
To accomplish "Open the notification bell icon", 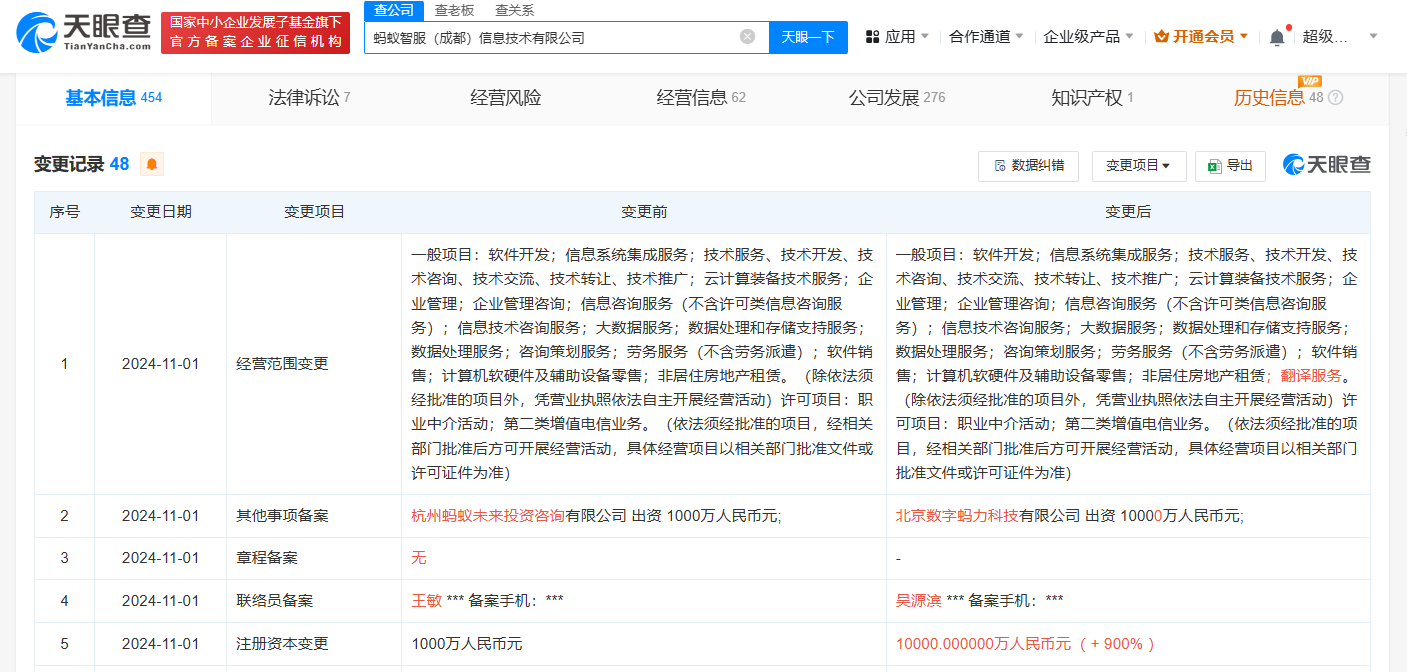I will click(x=1277, y=37).
